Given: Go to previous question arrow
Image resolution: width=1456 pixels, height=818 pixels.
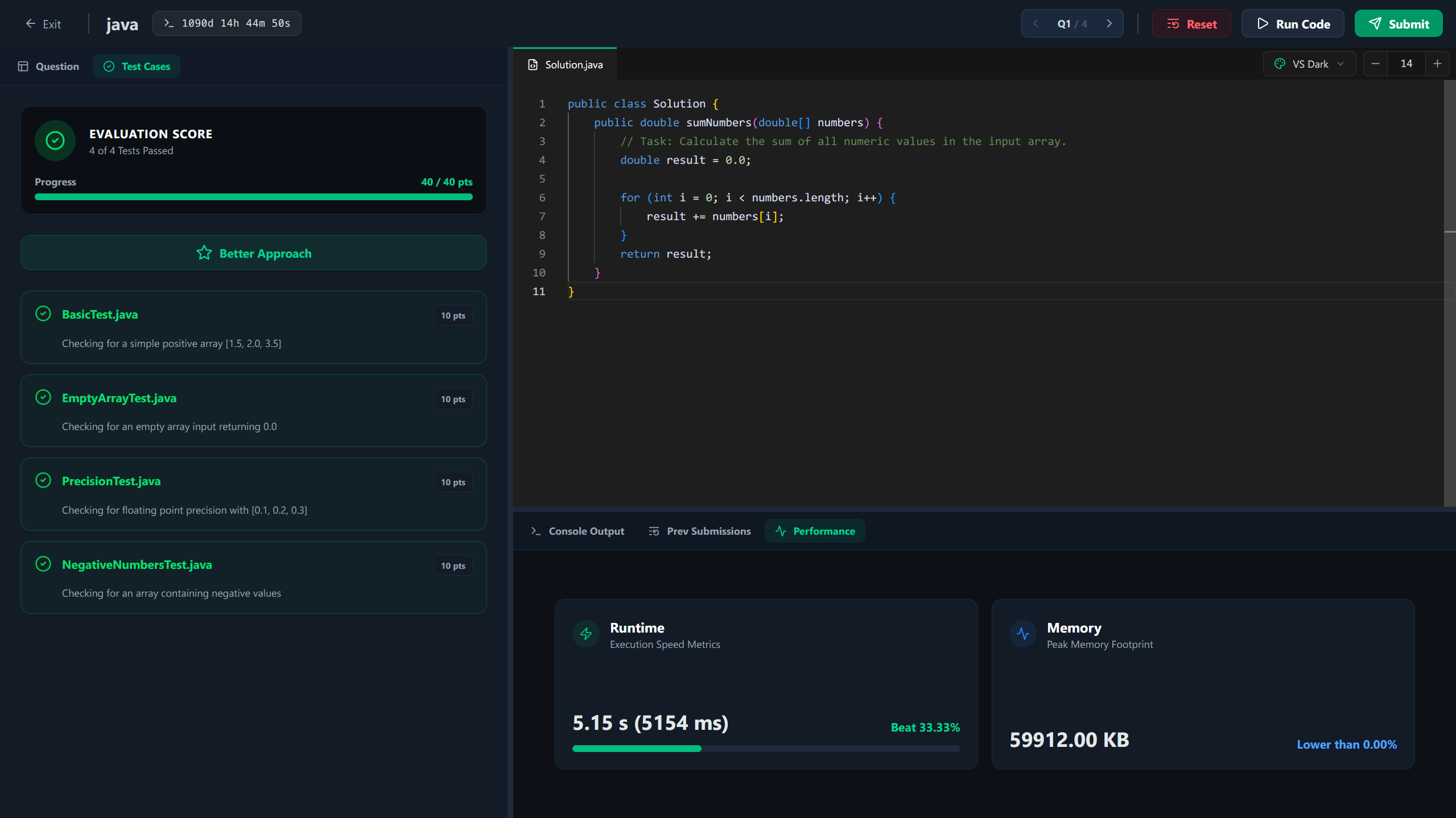Looking at the screenshot, I should pos(1036,24).
